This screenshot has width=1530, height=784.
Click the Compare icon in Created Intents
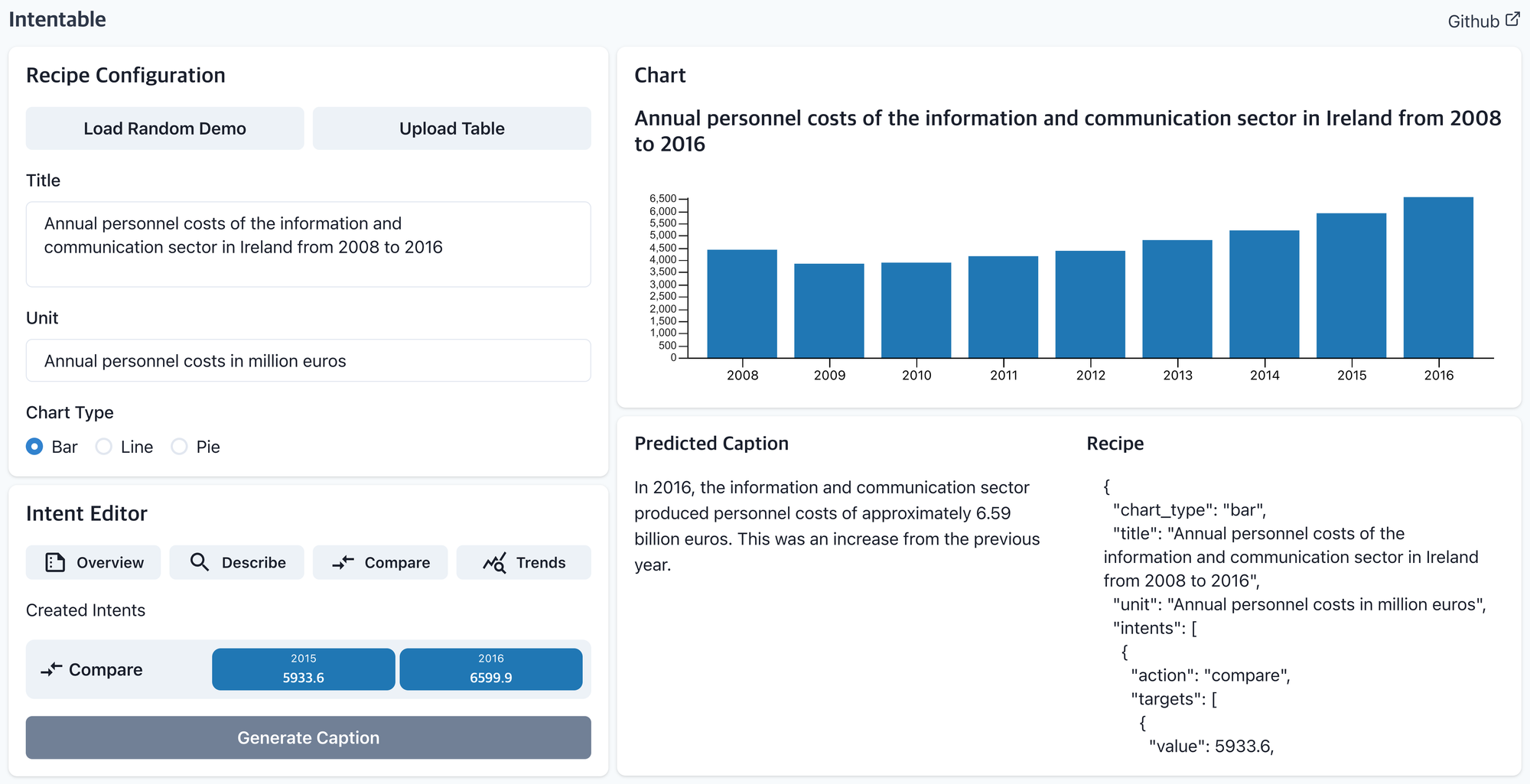click(x=51, y=670)
